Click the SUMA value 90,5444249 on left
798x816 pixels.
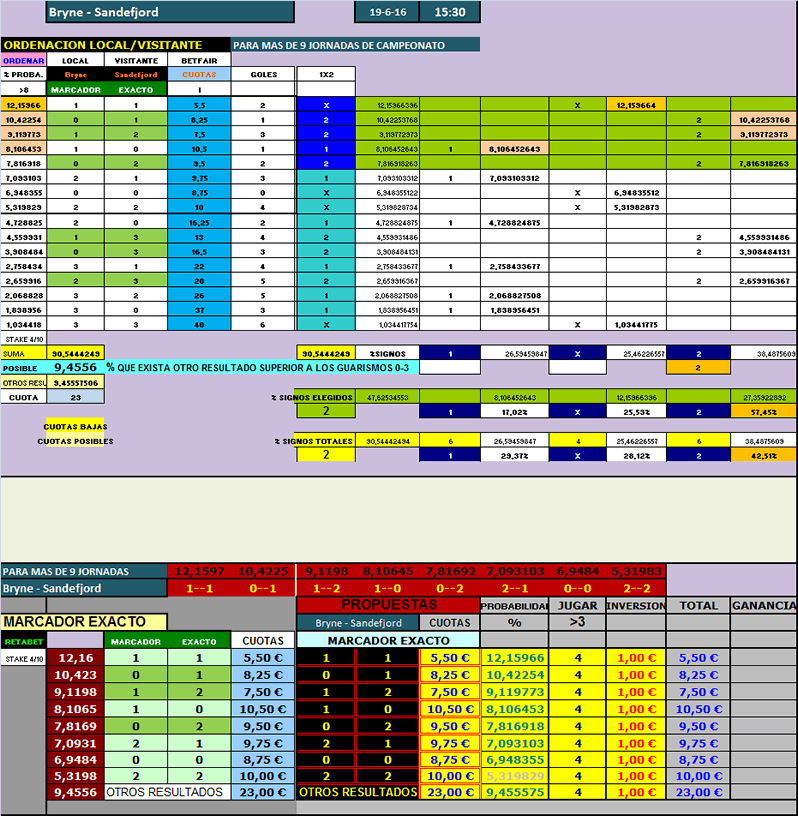tap(75, 353)
